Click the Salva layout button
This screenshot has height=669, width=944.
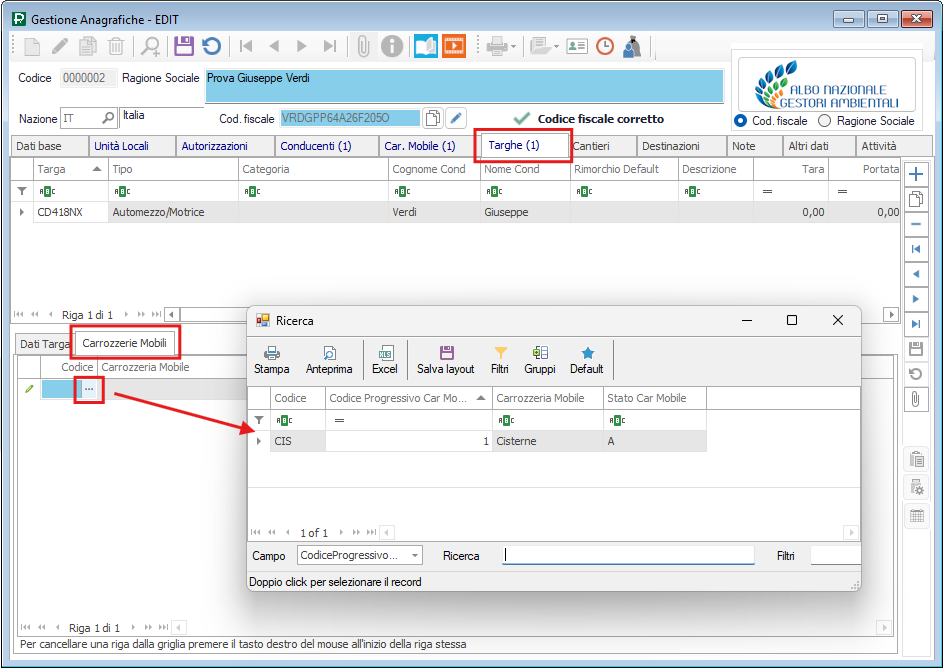pyautogui.click(x=446, y=360)
